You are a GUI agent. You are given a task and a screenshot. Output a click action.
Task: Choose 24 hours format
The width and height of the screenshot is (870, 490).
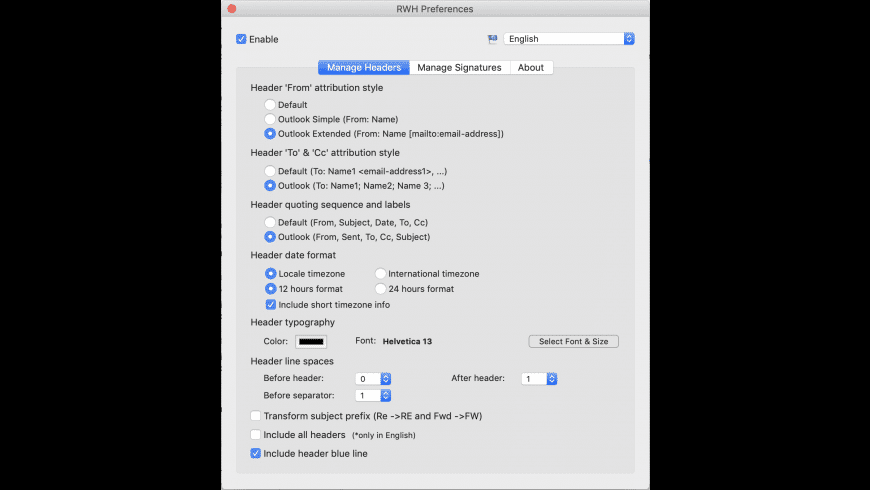[x=380, y=289]
